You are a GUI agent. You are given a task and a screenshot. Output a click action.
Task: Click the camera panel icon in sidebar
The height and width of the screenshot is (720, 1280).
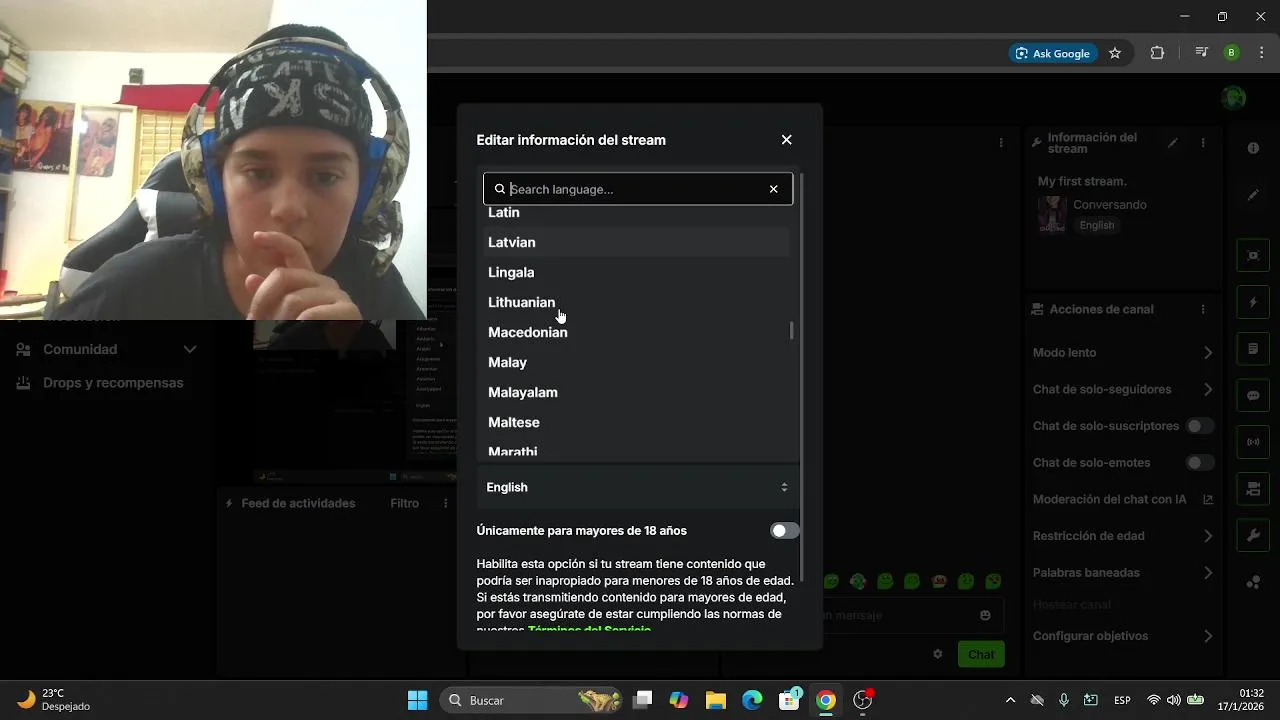click(1253, 489)
